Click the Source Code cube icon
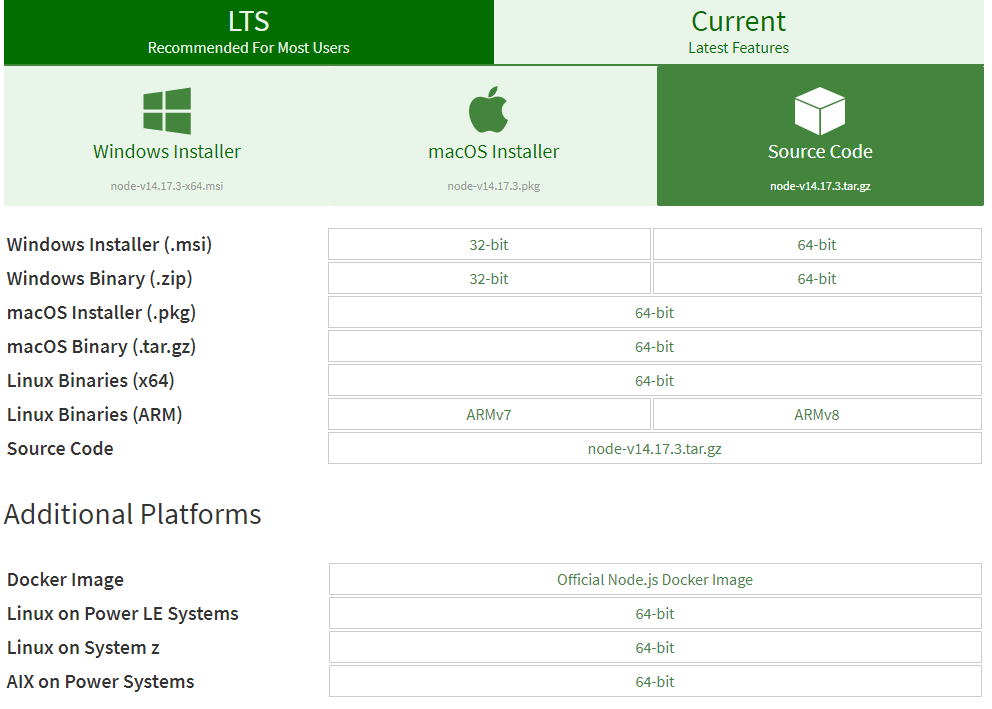 click(819, 110)
